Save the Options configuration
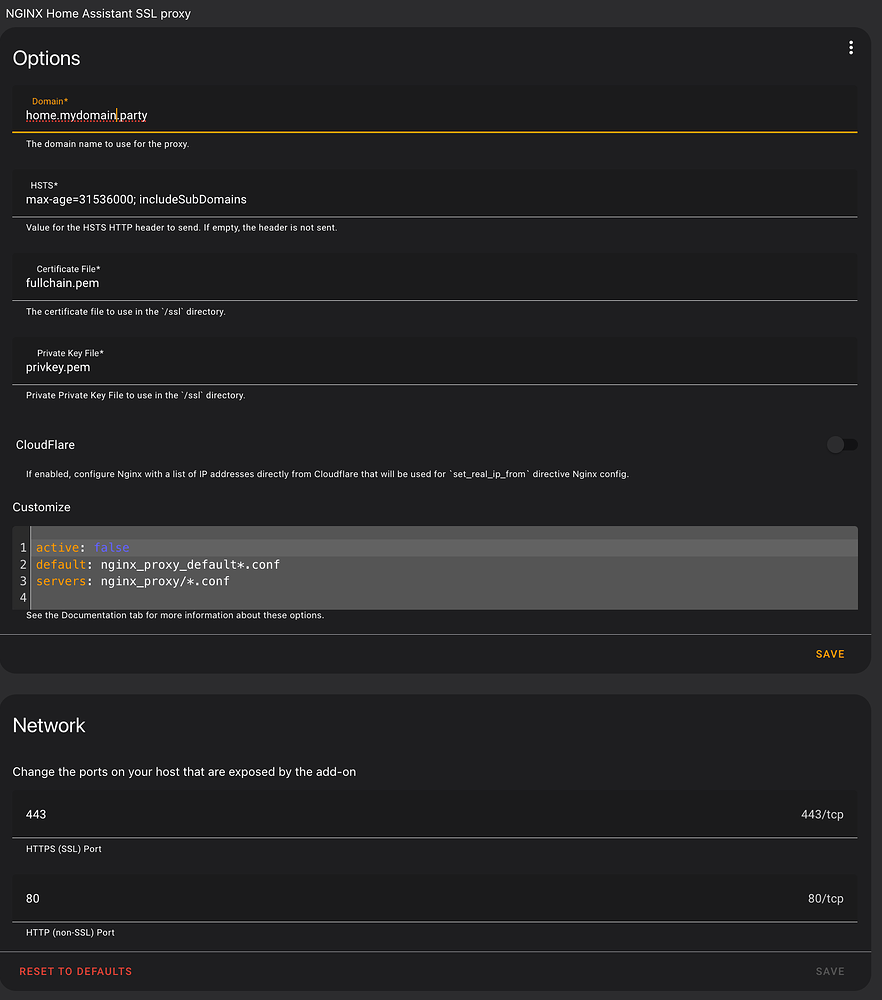This screenshot has width=882, height=1000. 830,654
